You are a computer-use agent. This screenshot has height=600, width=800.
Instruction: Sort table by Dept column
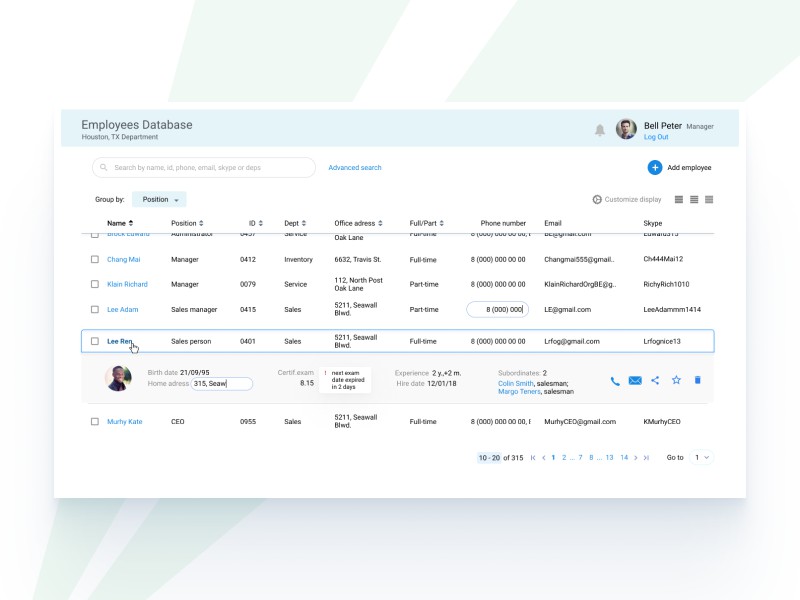(x=295, y=223)
